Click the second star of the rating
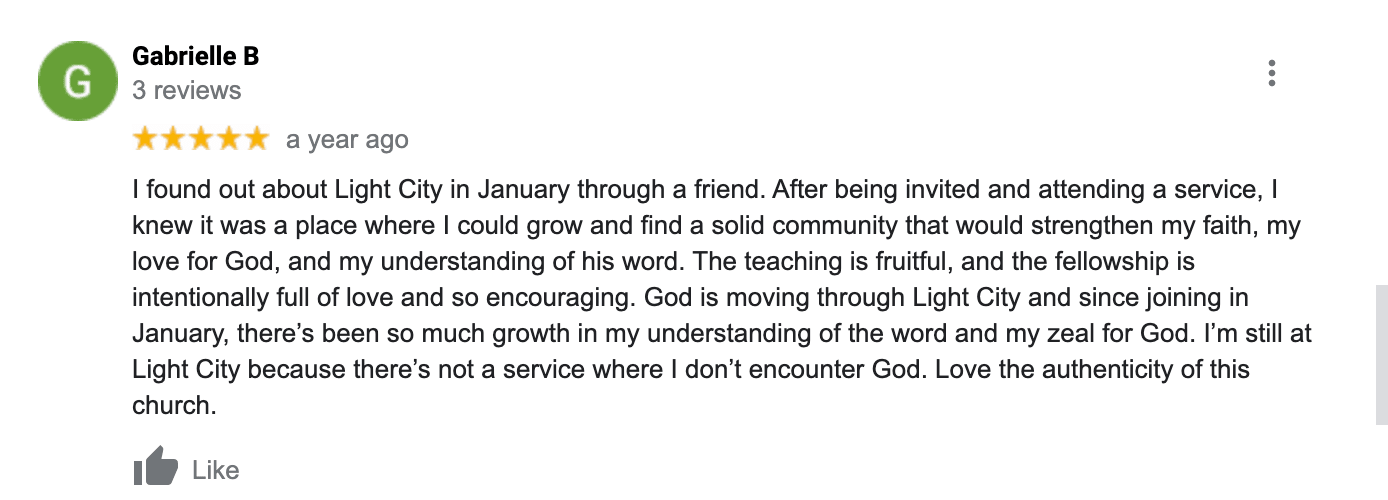Viewport: 1388px width, 500px height. [174, 139]
